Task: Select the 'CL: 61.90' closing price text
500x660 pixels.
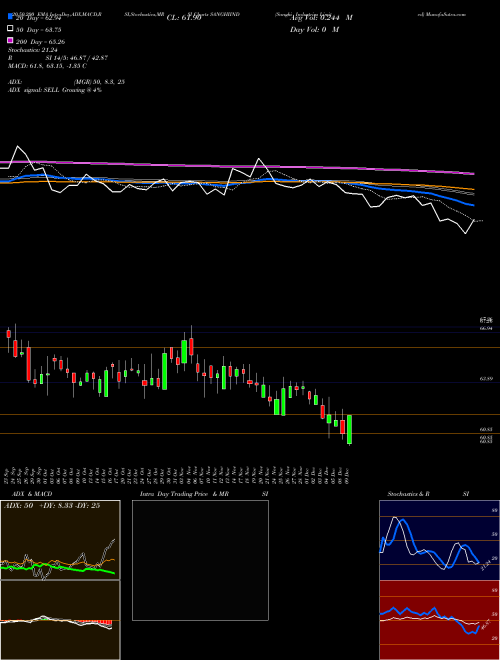Action: tap(184, 18)
